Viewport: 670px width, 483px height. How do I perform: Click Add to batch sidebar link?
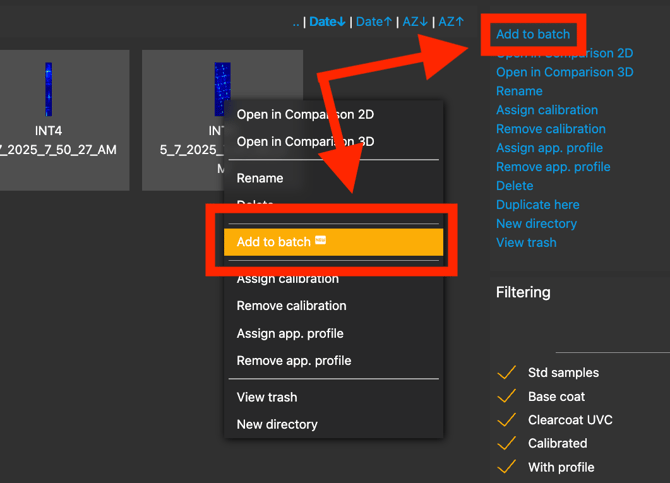[x=533, y=34]
